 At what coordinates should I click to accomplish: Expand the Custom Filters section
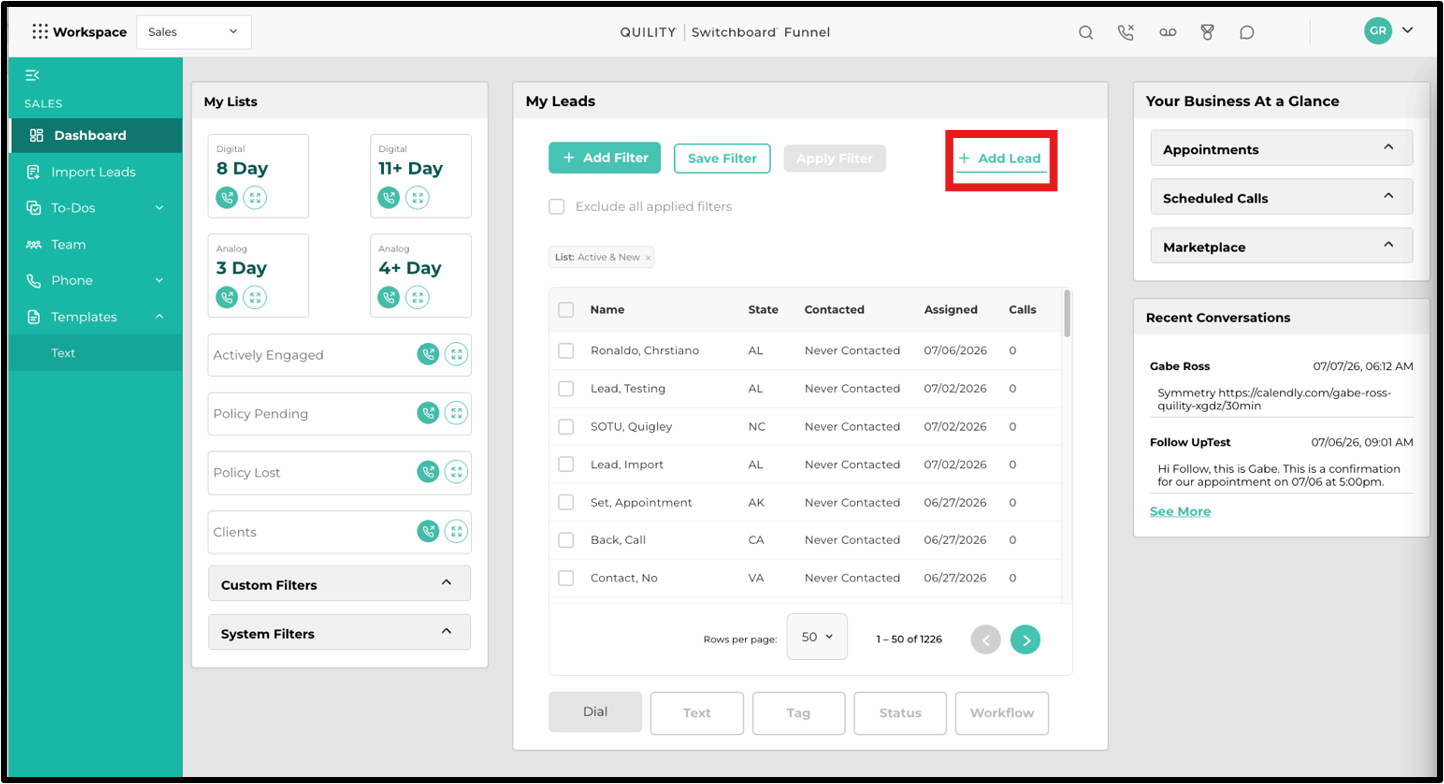[x=339, y=584]
